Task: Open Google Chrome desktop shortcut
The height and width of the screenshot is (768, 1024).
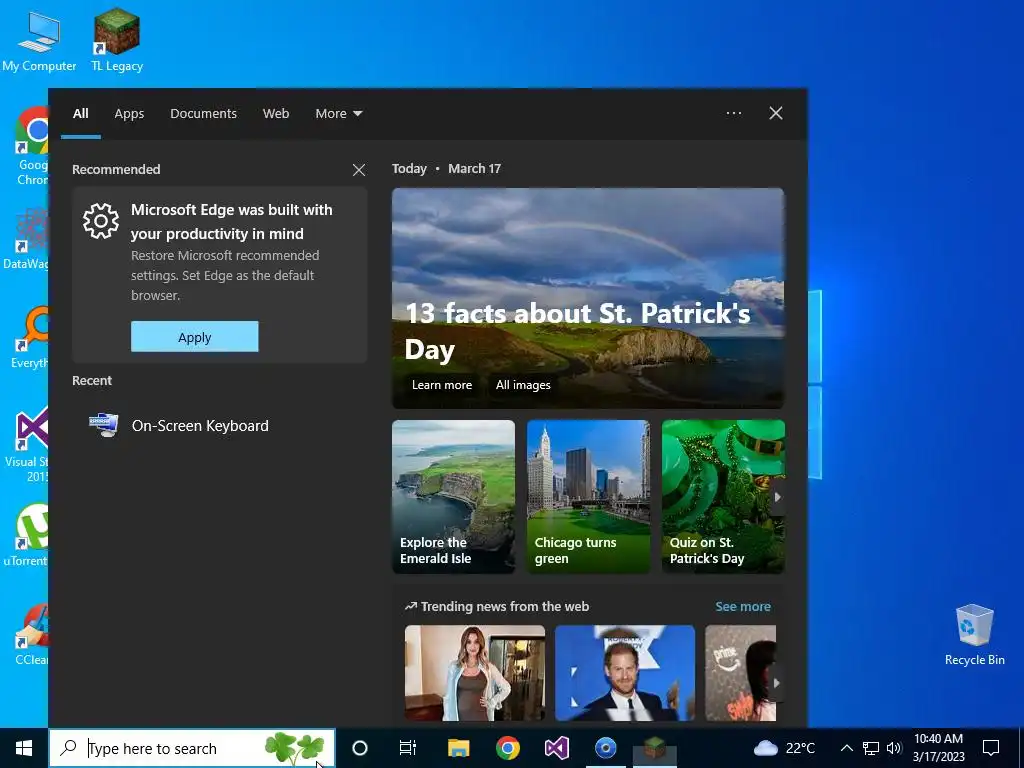Action: (x=31, y=146)
